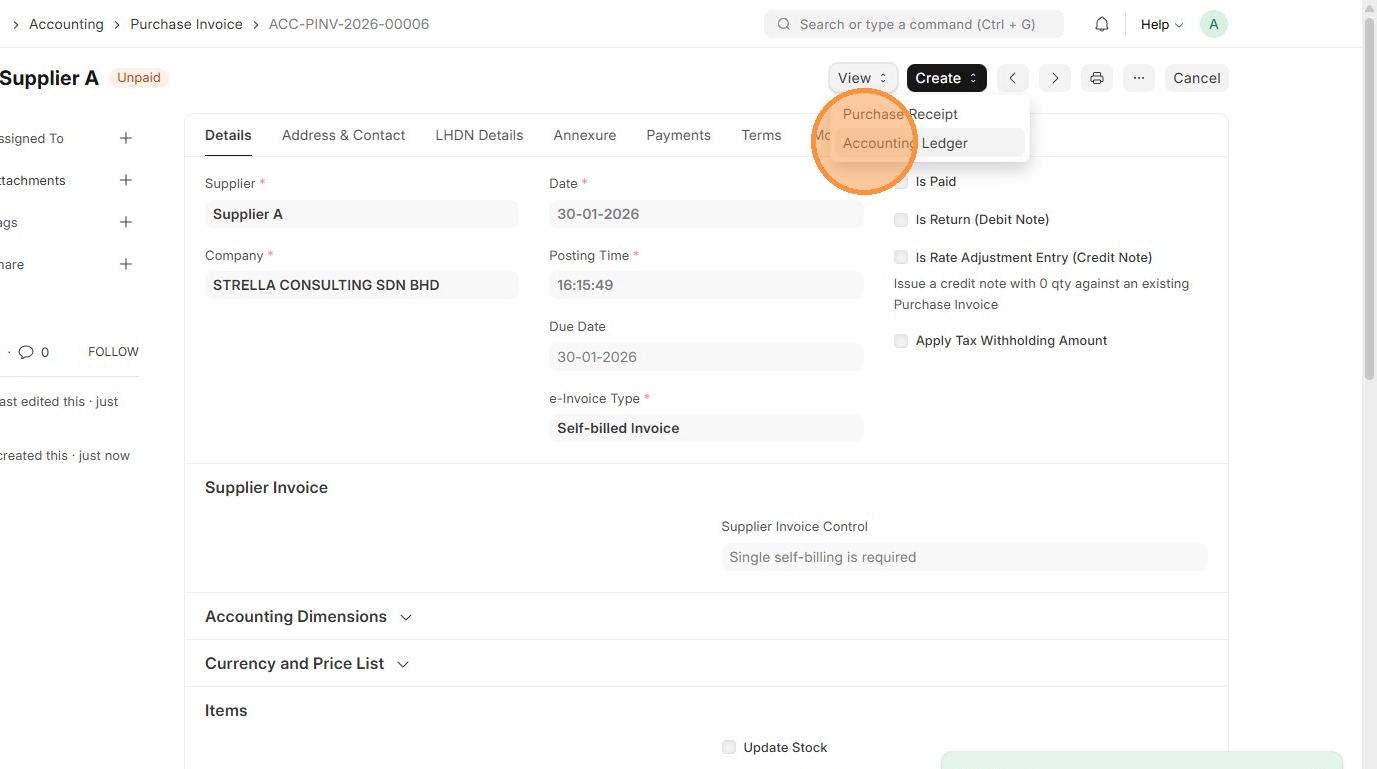Viewport: 1377px width, 769px height.
Task: Click the comments speech bubble icon
Action: click(x=26, y=352)
